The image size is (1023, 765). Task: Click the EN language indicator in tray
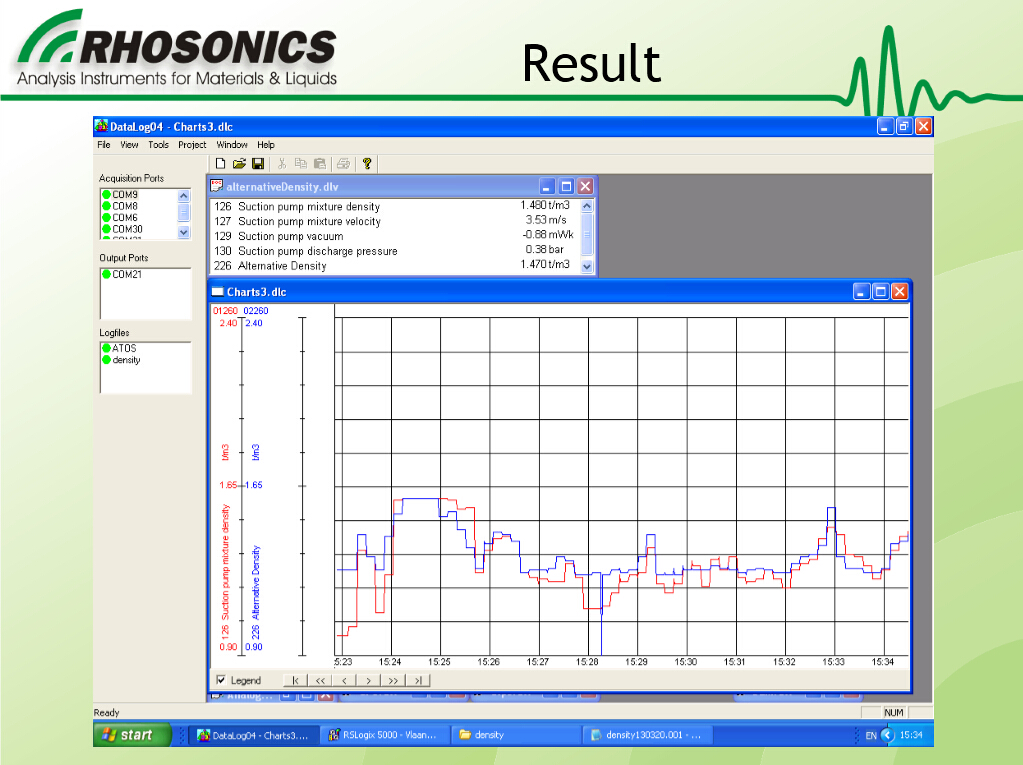click(871, 736)
